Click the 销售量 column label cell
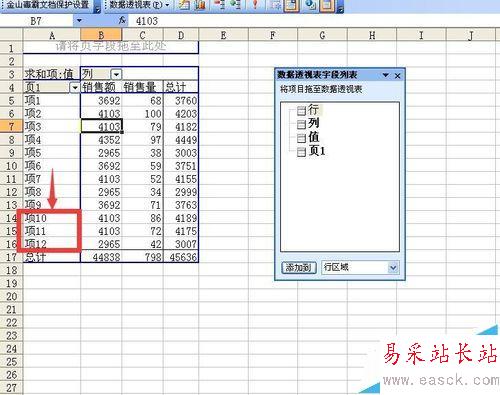Image resolution: width=500 pixels, height=395 pixels. 142,87
